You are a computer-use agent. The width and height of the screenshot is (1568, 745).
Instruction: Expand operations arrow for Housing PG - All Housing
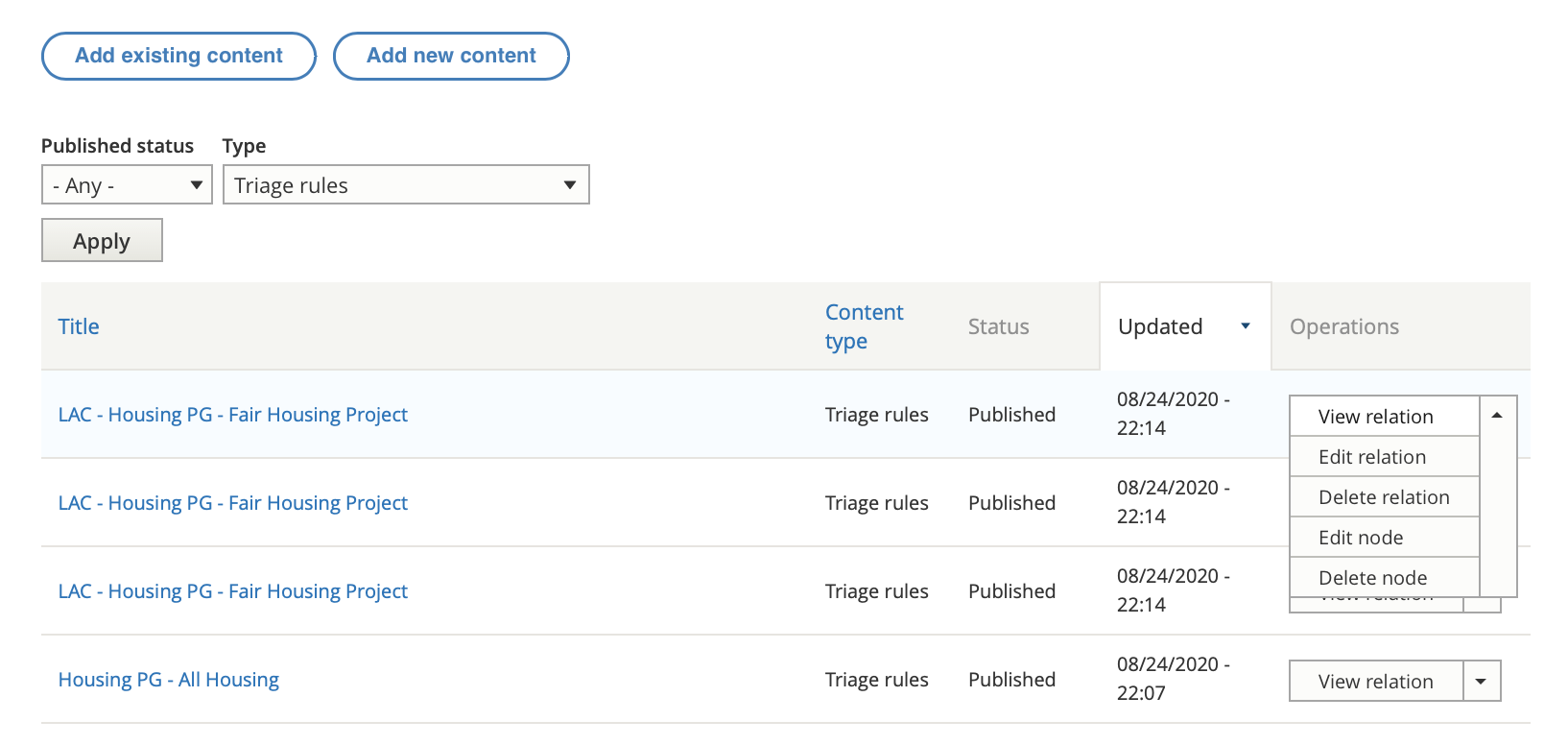1482,682
